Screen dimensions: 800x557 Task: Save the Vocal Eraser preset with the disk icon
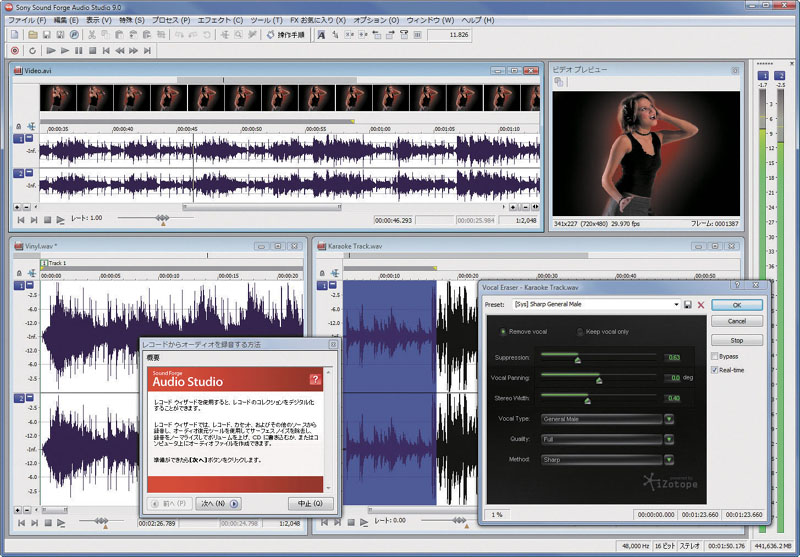coord(688,304)
